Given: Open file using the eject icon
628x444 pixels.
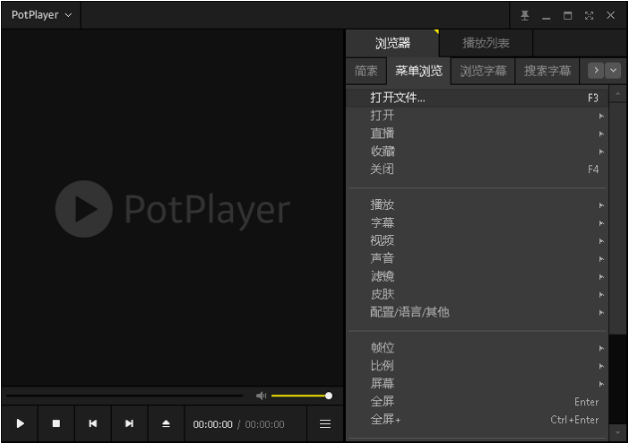Looking at the screenshot, I should click(x=166, y=424).
